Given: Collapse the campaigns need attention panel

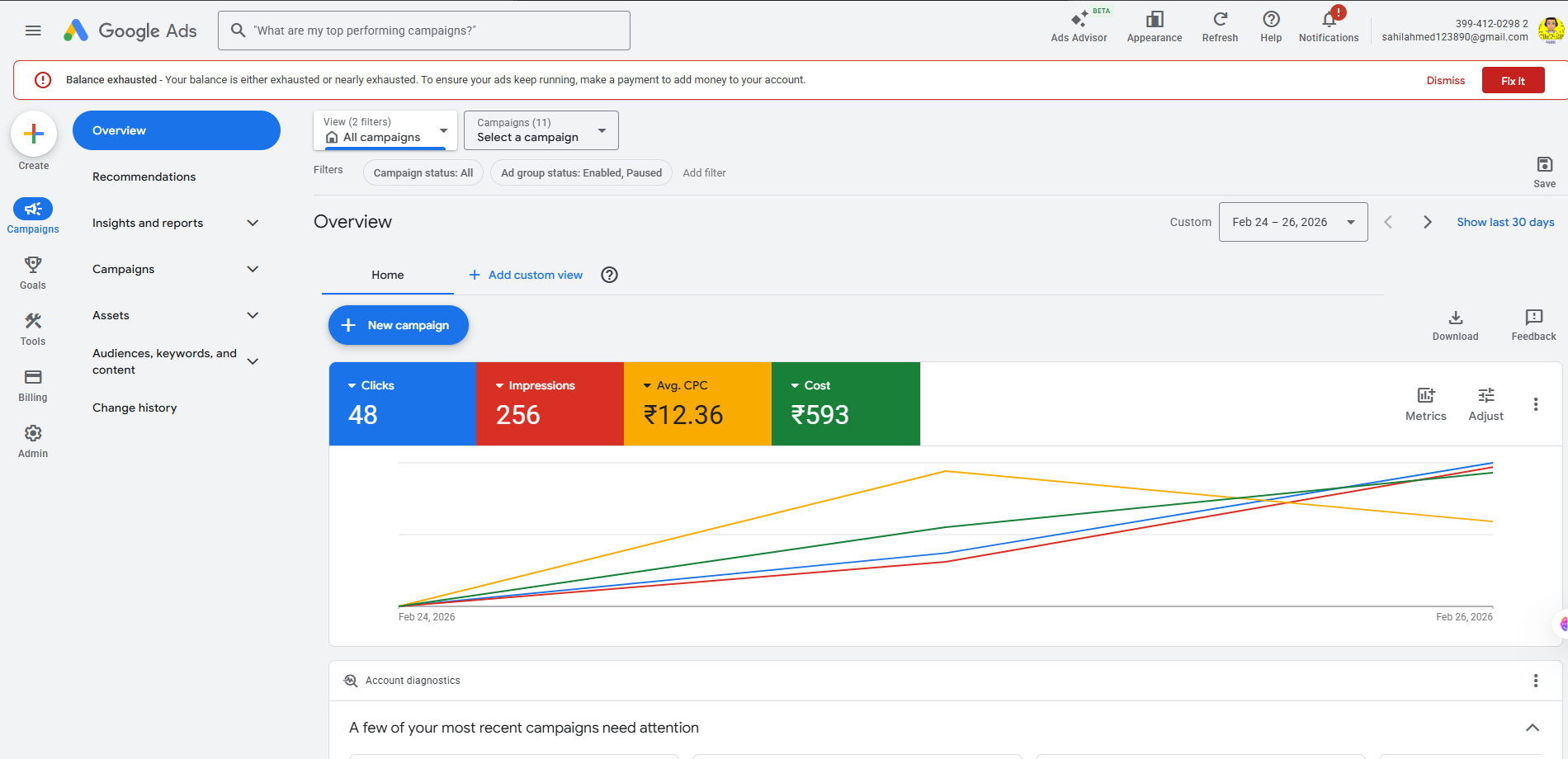Looking at the screenshot, I should pyautogui.click(x=1532, y=728).
